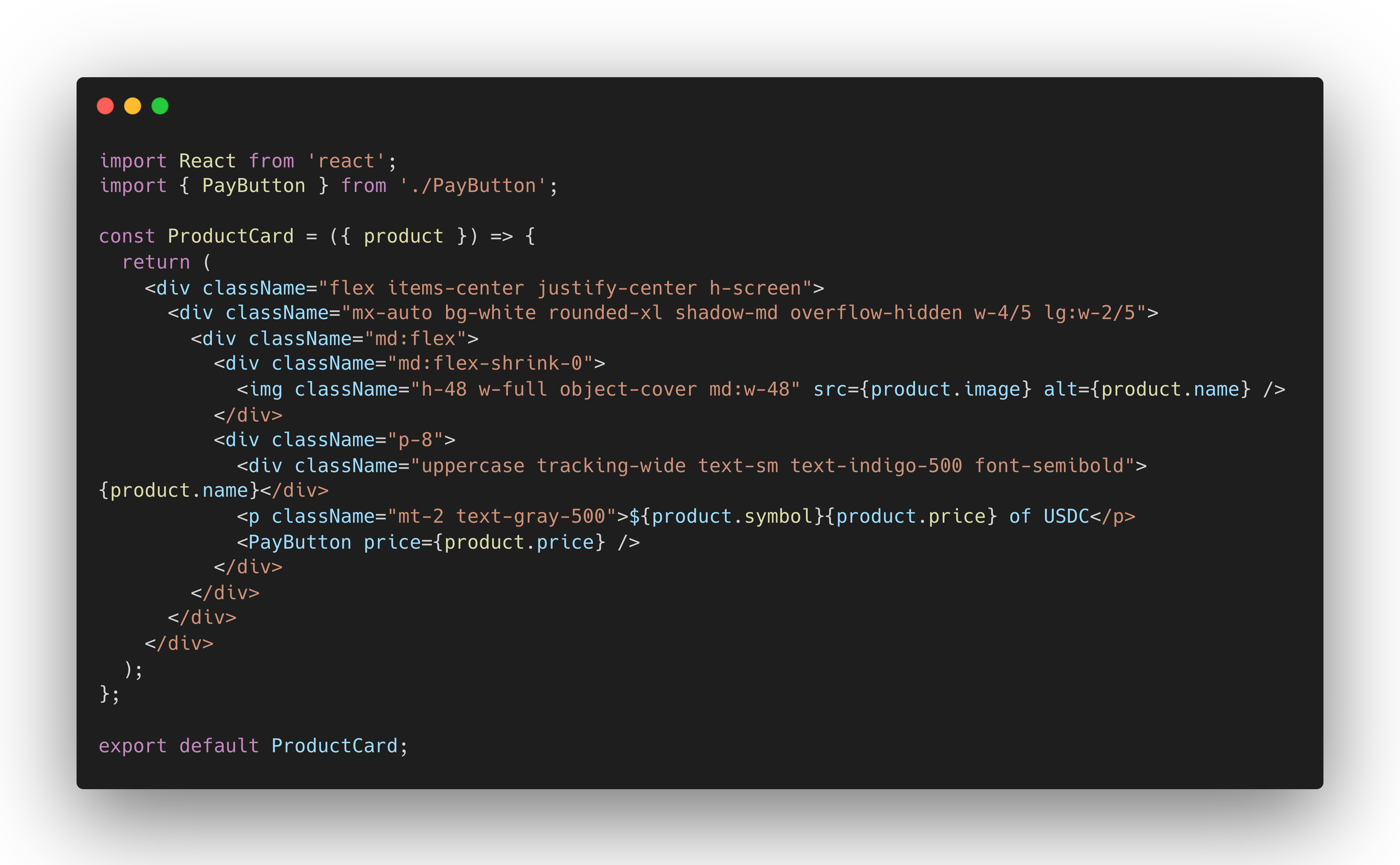Viewport: 1400px width, 865px height.
Task: Click product.image in the src attribute
Action: (945, 389)
